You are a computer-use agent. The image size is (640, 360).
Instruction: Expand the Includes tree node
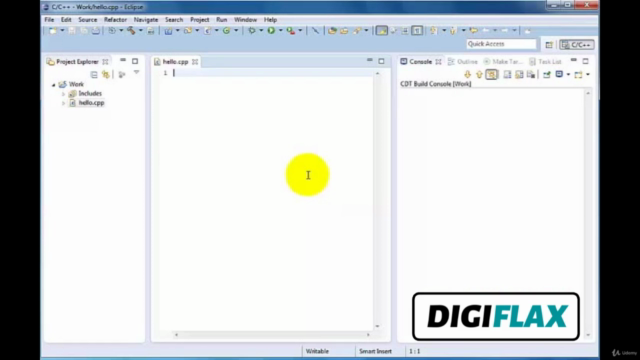[x=63, y=94]
